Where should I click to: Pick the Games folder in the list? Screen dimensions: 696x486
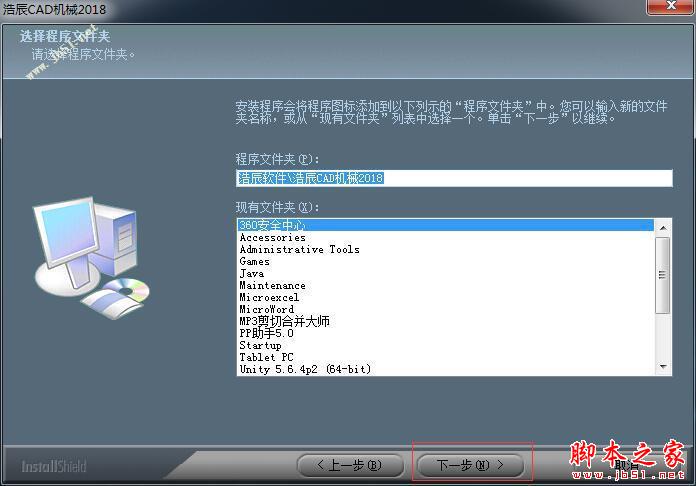point(254,262)
